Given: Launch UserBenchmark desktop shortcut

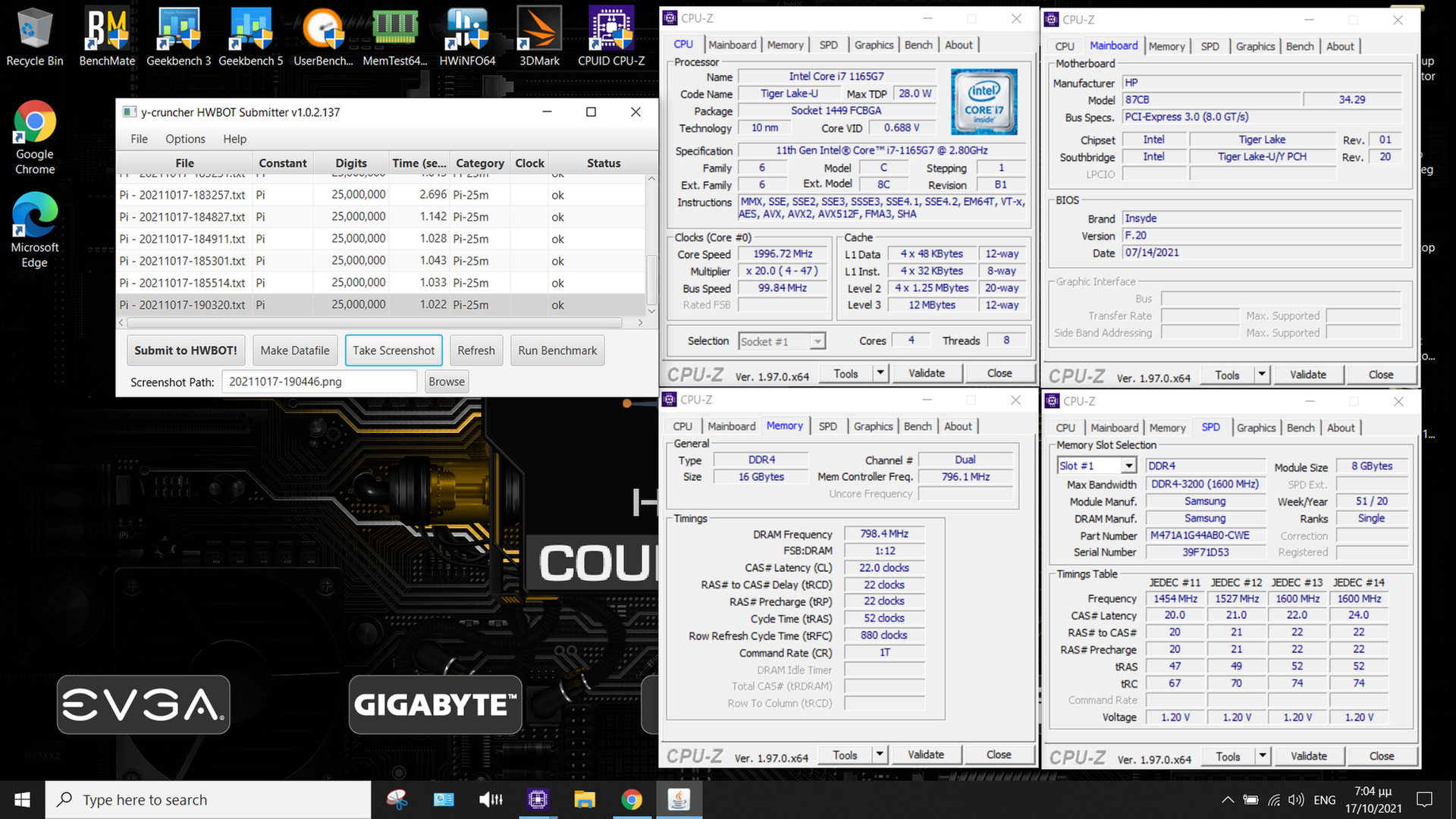Looking at the screenshot, I should [323, 37].
